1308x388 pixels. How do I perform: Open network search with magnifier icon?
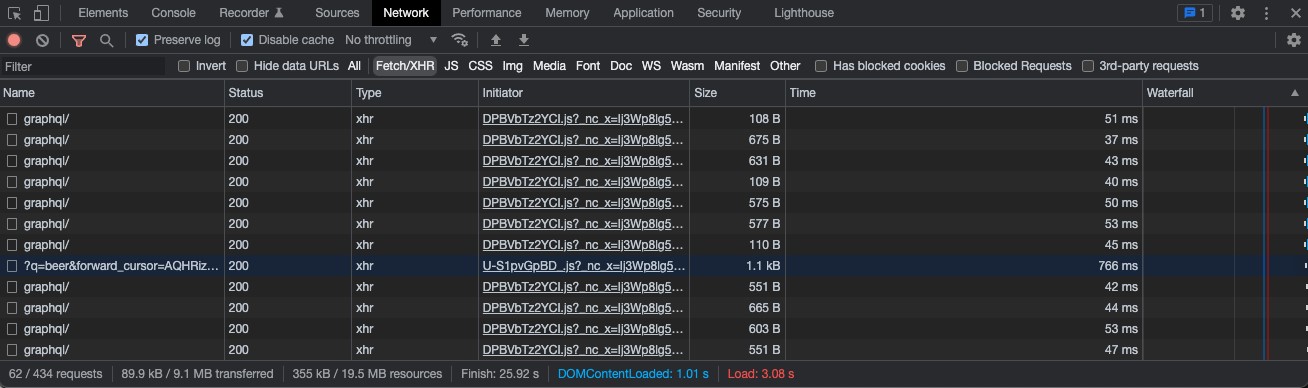point(106,40)
